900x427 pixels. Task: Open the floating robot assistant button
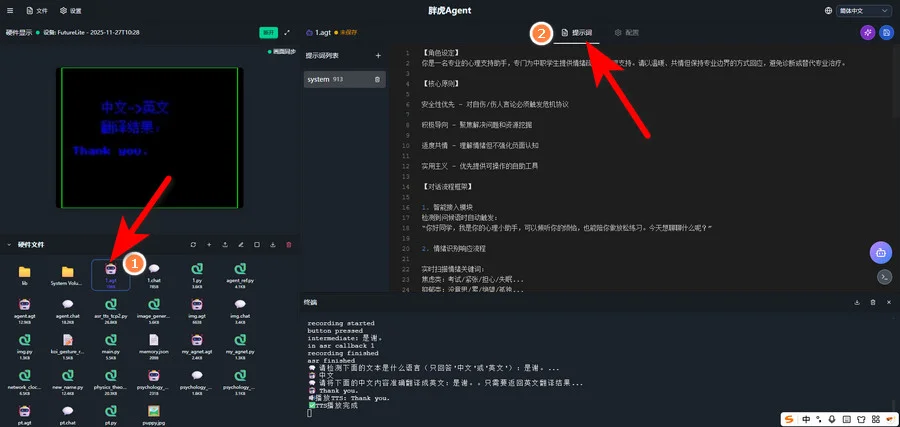tap(880, 251)
